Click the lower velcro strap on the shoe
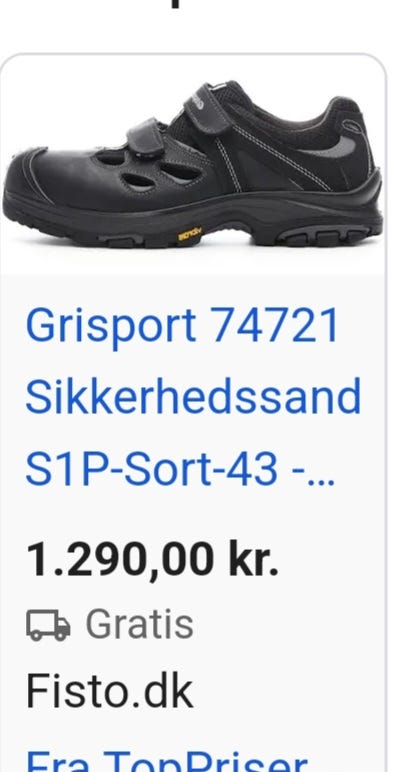The image size is (403, 772). coord(146,138)
